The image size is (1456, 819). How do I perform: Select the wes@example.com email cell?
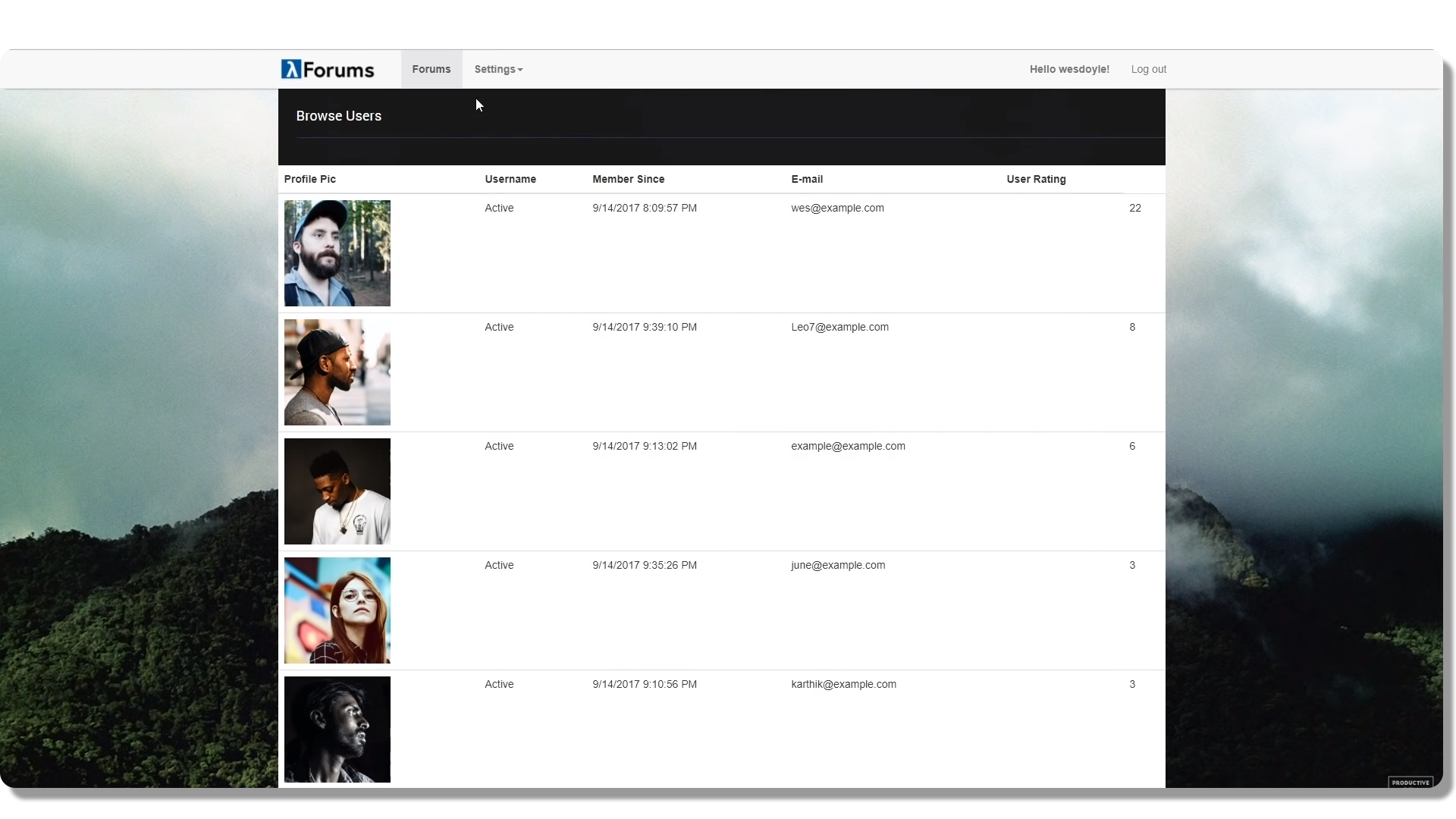(x=837, y=208)
